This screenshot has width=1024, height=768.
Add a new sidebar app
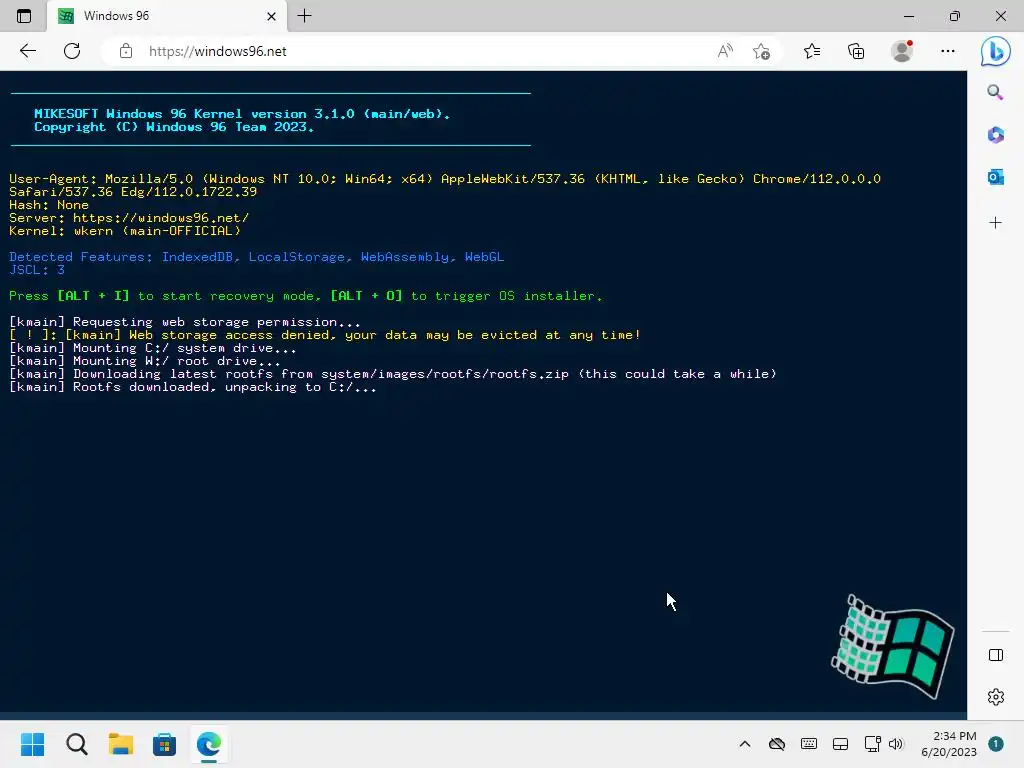pyautogui.click(x=995, y=223)
